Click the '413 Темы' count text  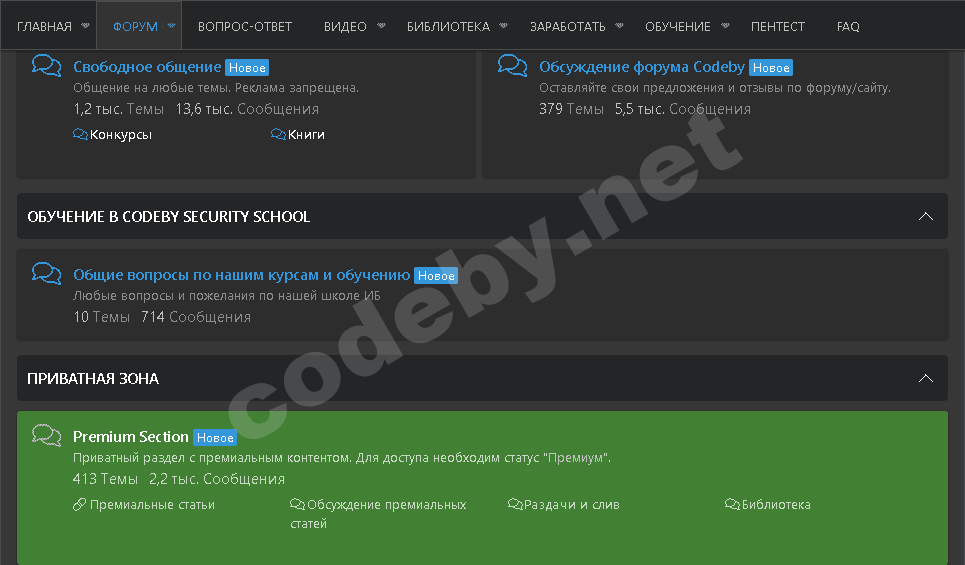coord(105,479)
